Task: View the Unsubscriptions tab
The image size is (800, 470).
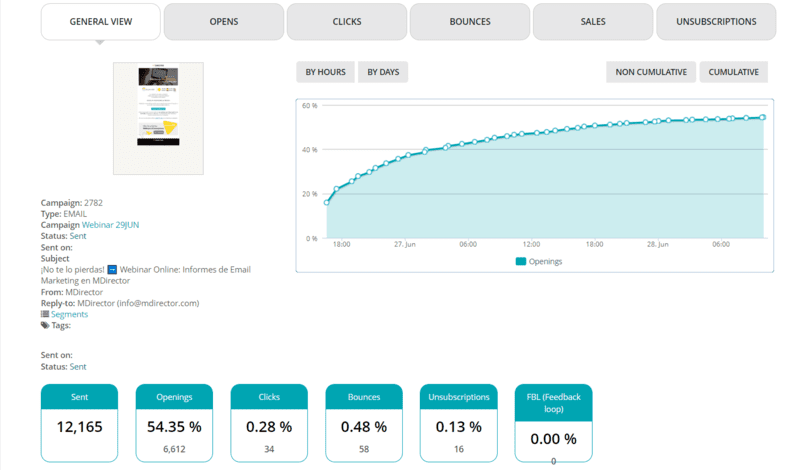Action: 716,21
